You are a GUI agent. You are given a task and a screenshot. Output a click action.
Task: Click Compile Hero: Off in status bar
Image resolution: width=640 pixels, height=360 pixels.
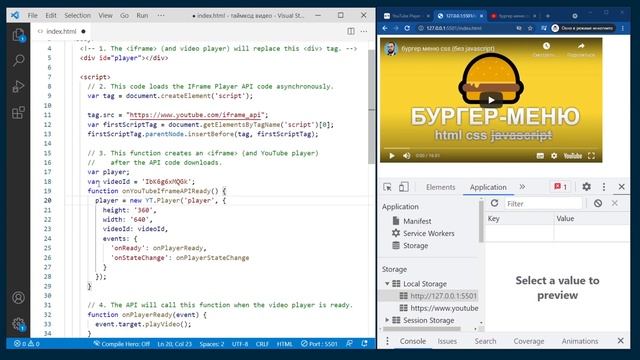click(x=121, y=344)
